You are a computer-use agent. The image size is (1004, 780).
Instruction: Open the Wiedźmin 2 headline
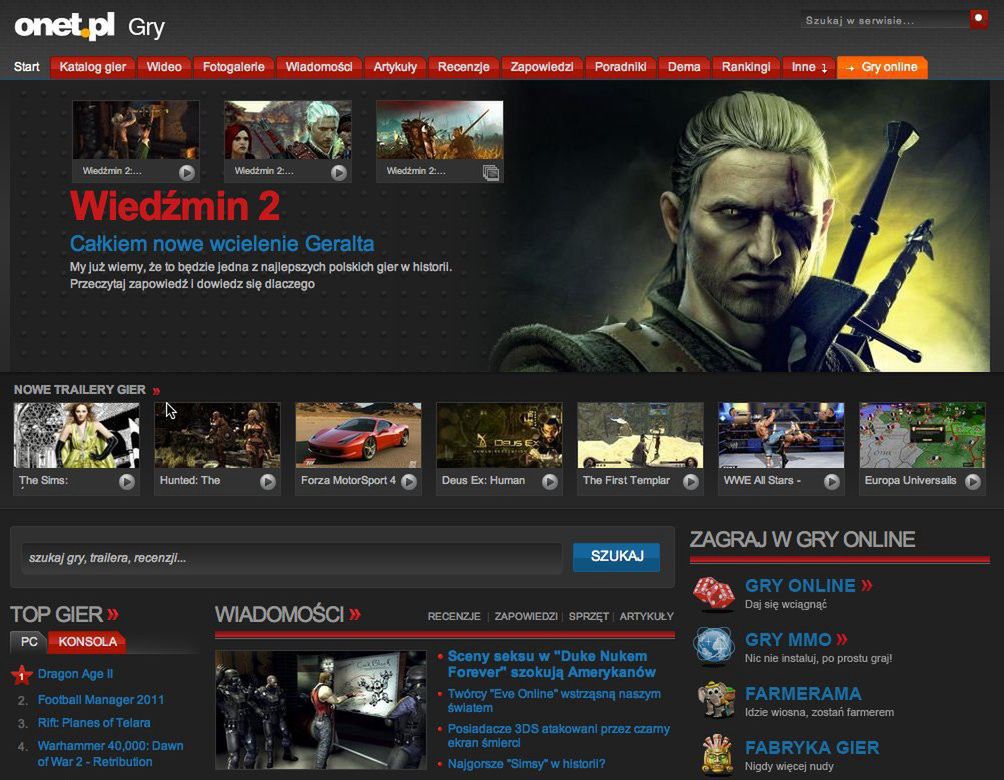(x=175, y=206)
